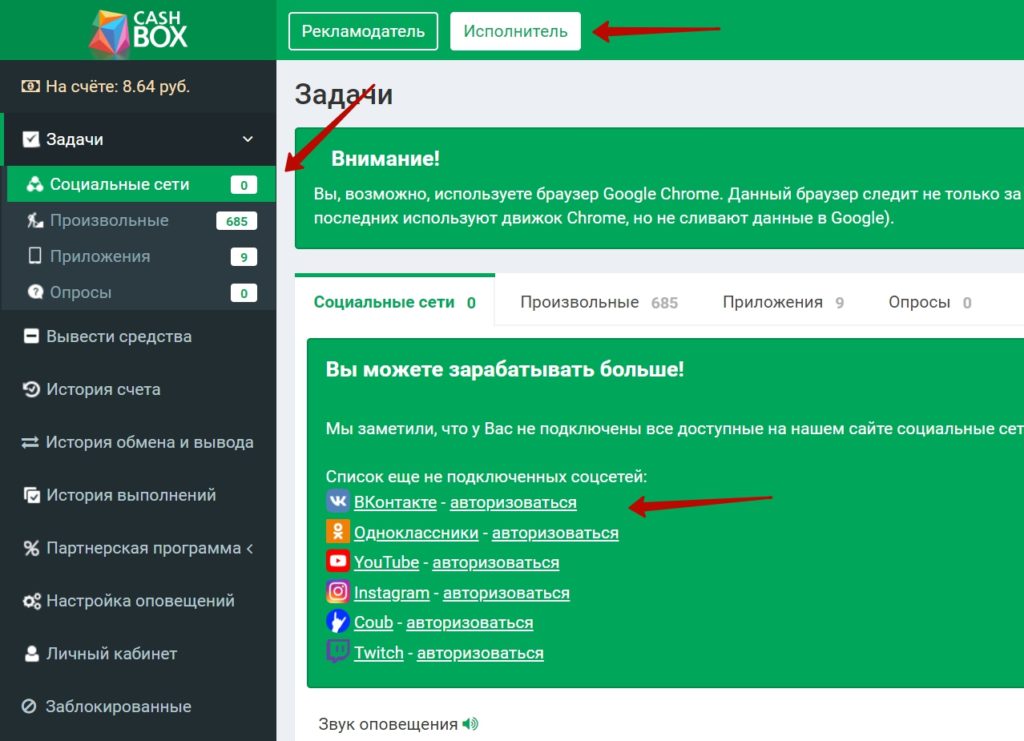This screenshot has height=741, width=1024.
Task: Click the Instagram icon
Action: [338, 592]
